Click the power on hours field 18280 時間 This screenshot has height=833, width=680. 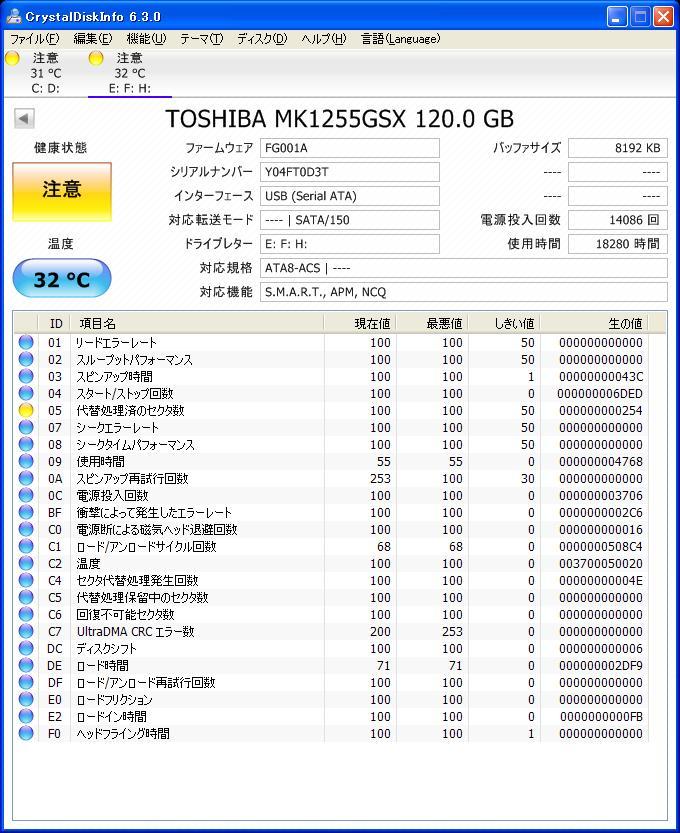coord(618,244)
